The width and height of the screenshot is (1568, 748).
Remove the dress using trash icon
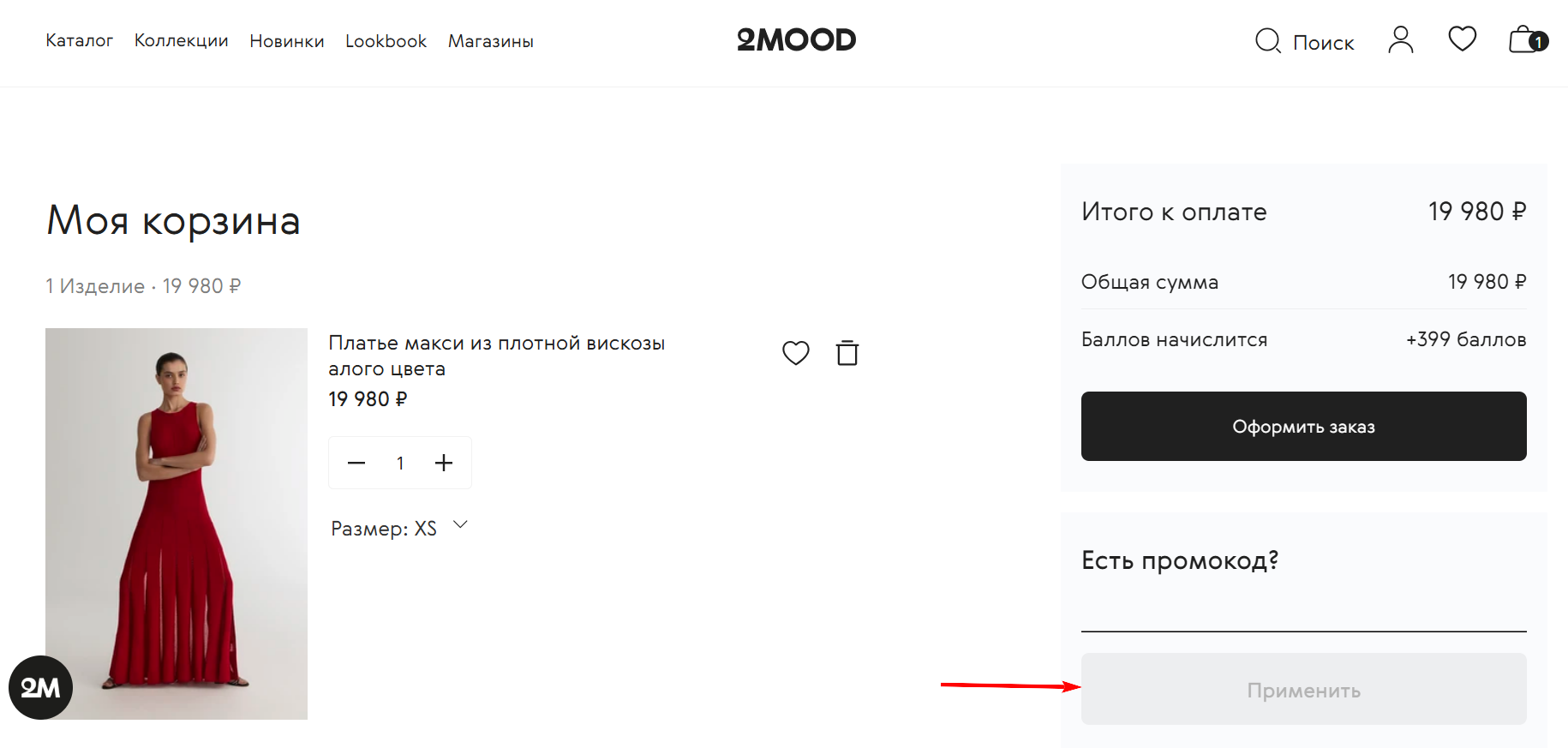pos(847,352)
